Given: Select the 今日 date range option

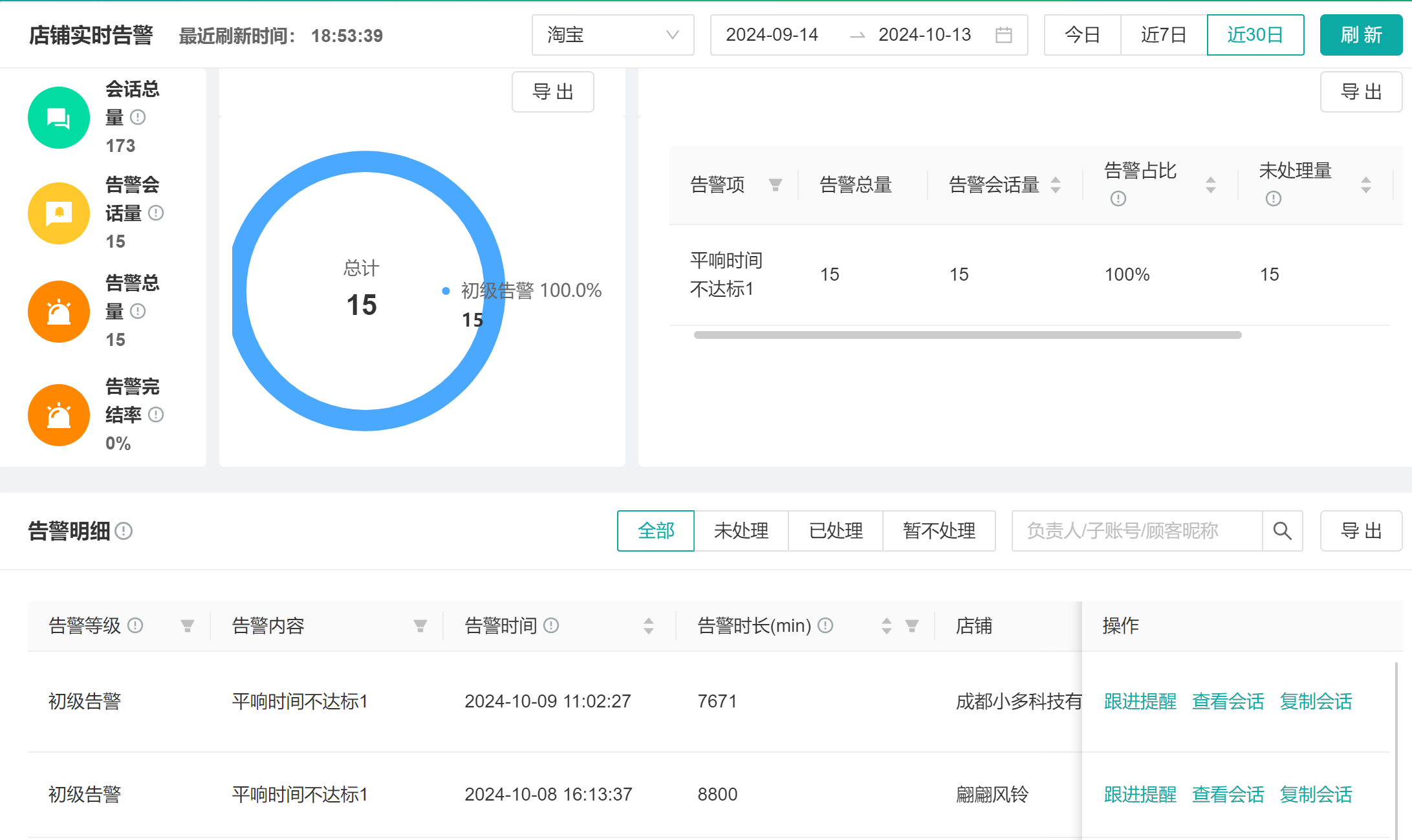Looking at the screenshot, I should [x=1083, y=35].
